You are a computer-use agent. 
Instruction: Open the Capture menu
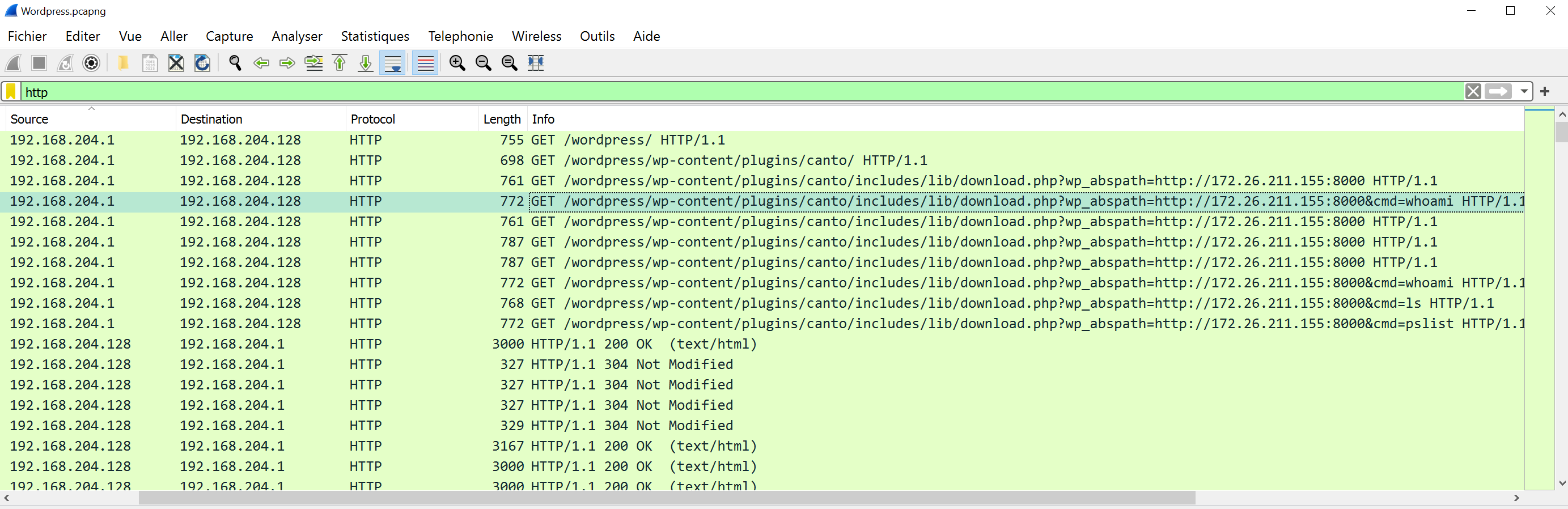tap(230, 36)
